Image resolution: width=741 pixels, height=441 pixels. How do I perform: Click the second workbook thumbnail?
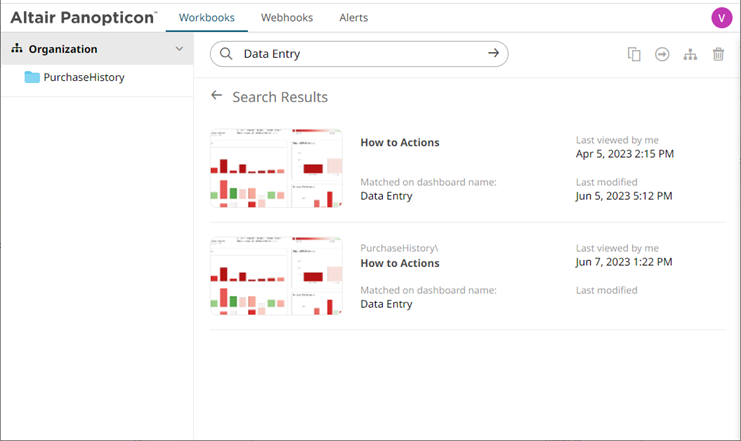pyautogui.click(x=276, y=277)
